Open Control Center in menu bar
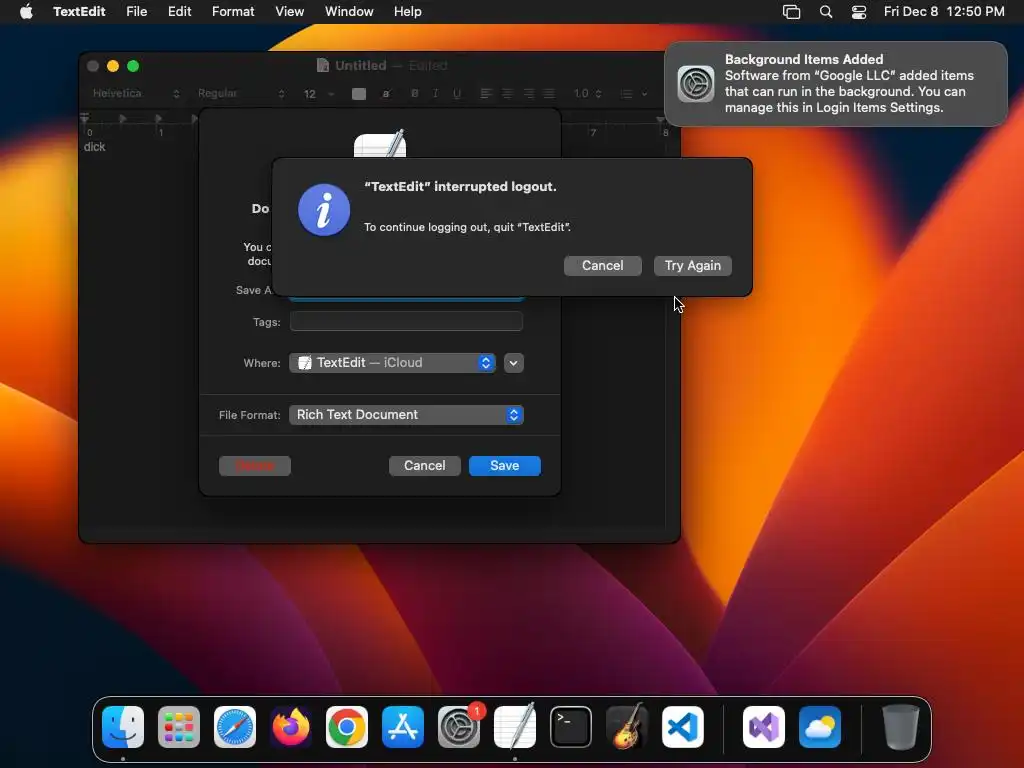 click(859, 12)
